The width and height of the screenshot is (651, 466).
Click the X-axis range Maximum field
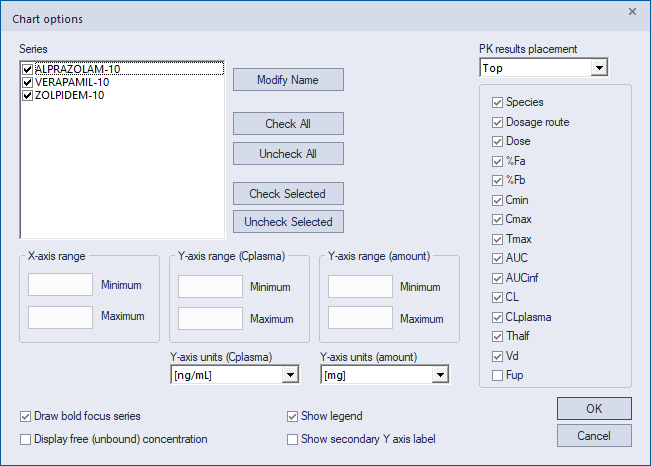[x=60, y=317]
